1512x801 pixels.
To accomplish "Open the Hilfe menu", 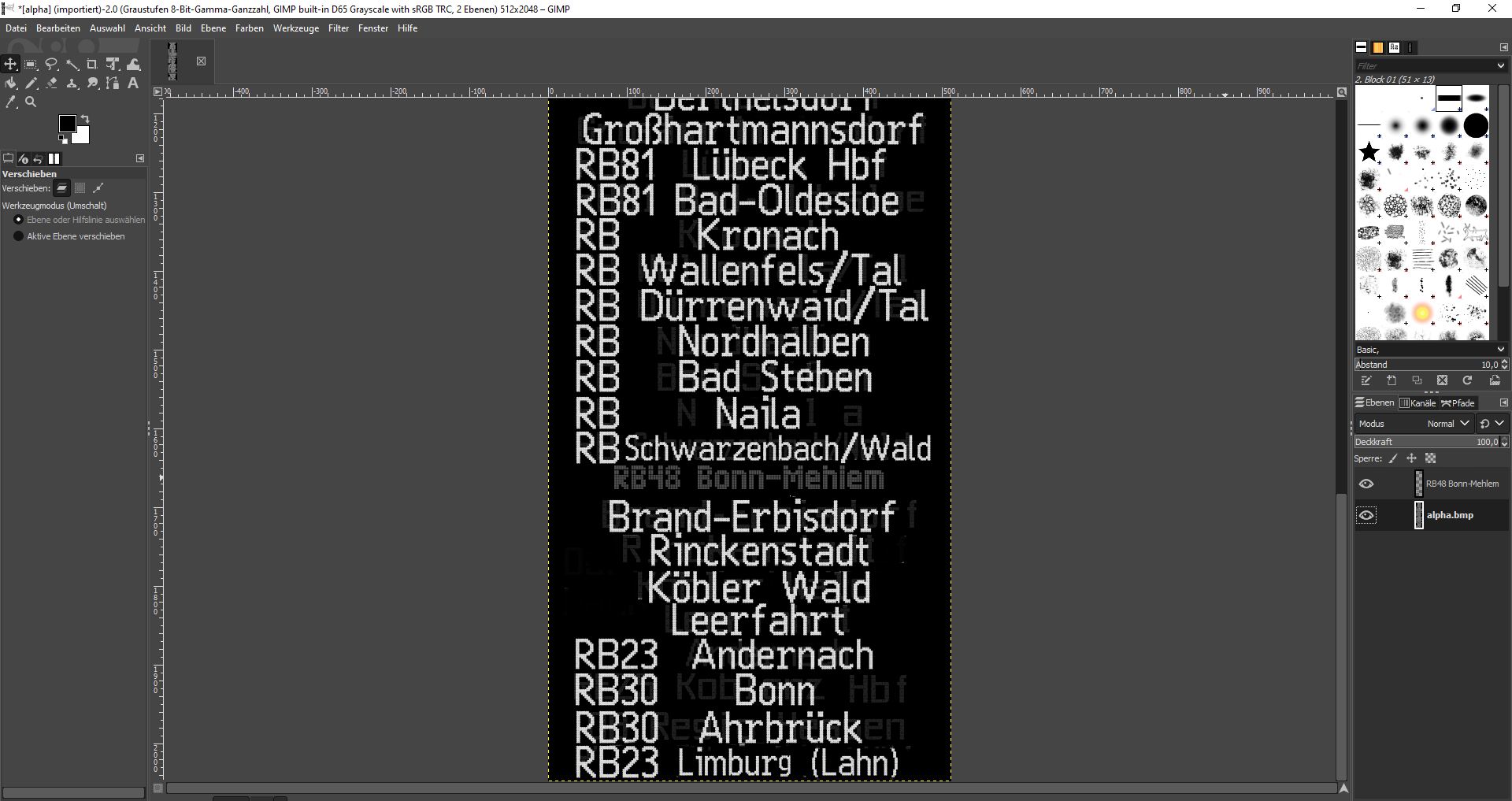I will click(408, 28).
